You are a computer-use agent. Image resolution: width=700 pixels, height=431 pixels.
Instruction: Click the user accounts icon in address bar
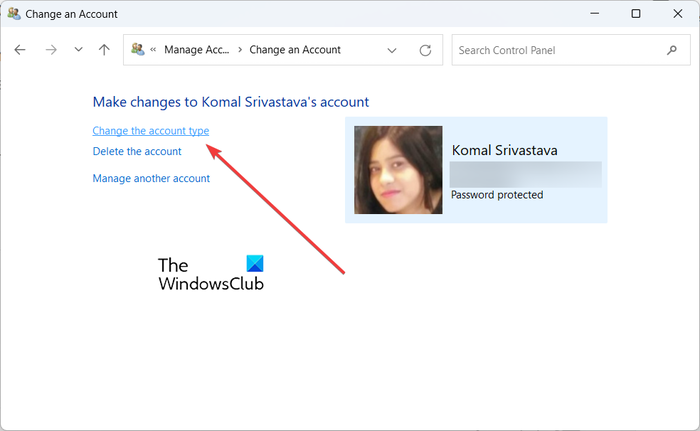click(x=138, y=49)
